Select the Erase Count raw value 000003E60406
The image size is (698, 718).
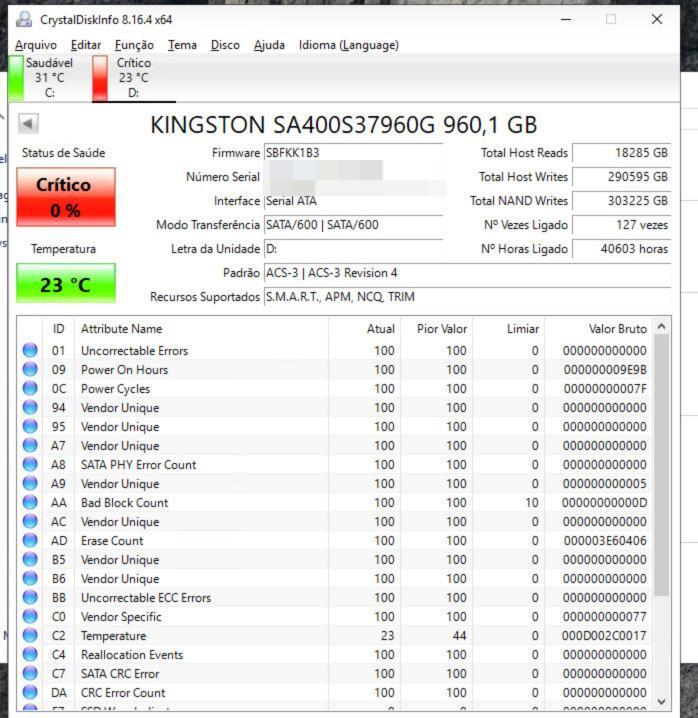605,541
